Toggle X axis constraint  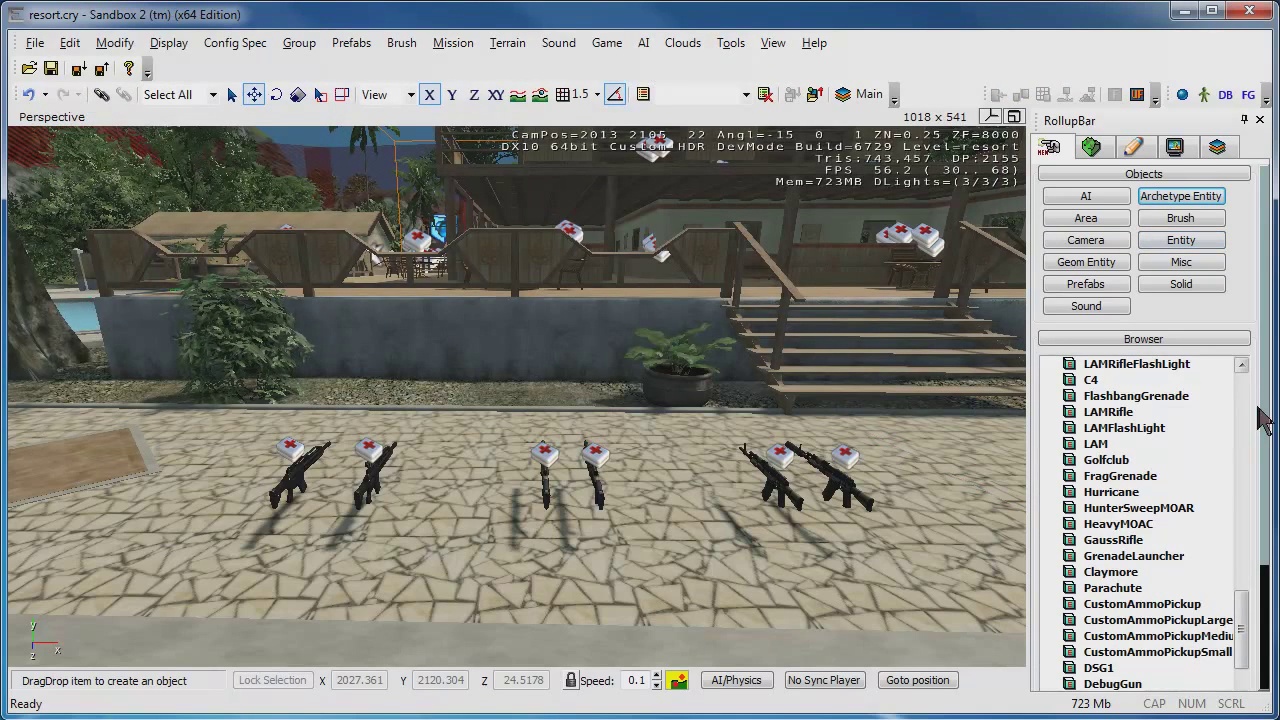coord(430,95)
